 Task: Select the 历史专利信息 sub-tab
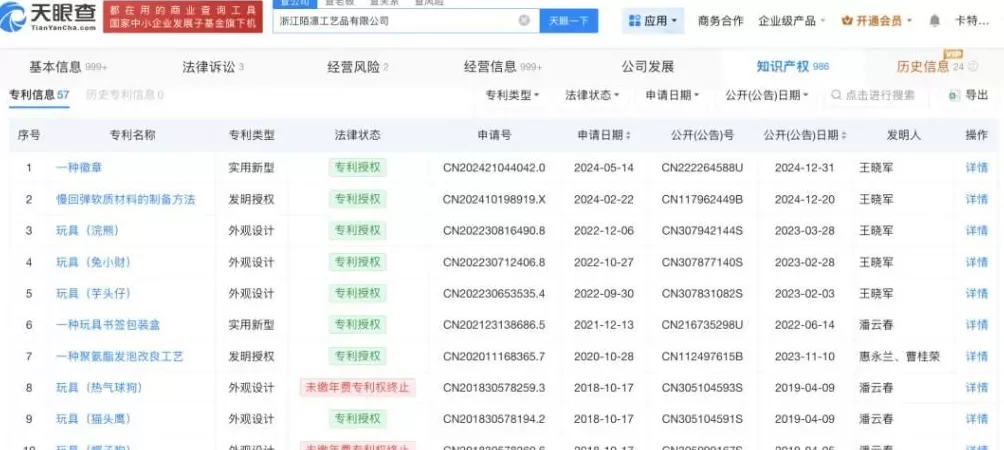pos(124,95)
